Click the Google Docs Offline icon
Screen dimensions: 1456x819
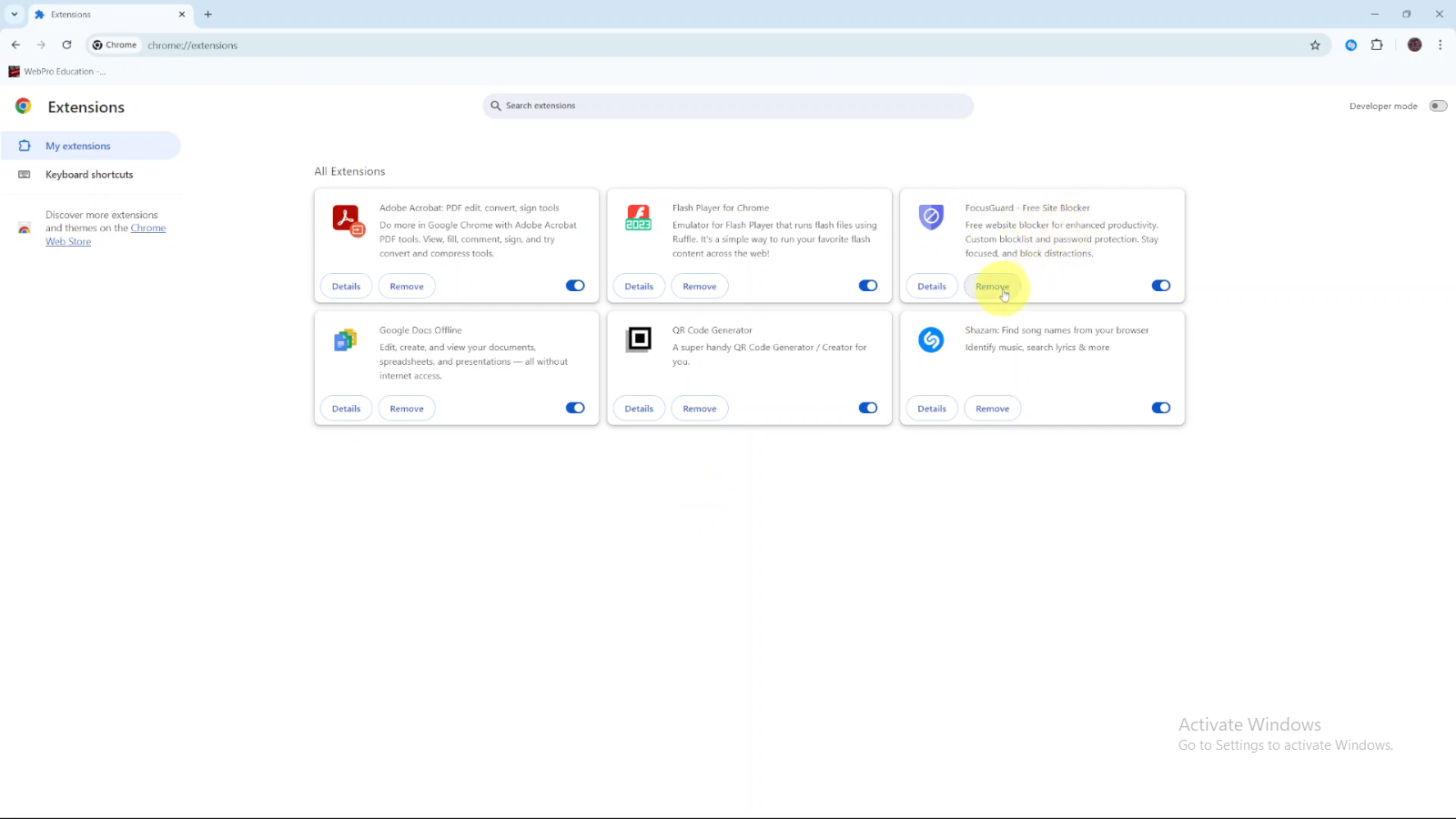tap(345, 340)
